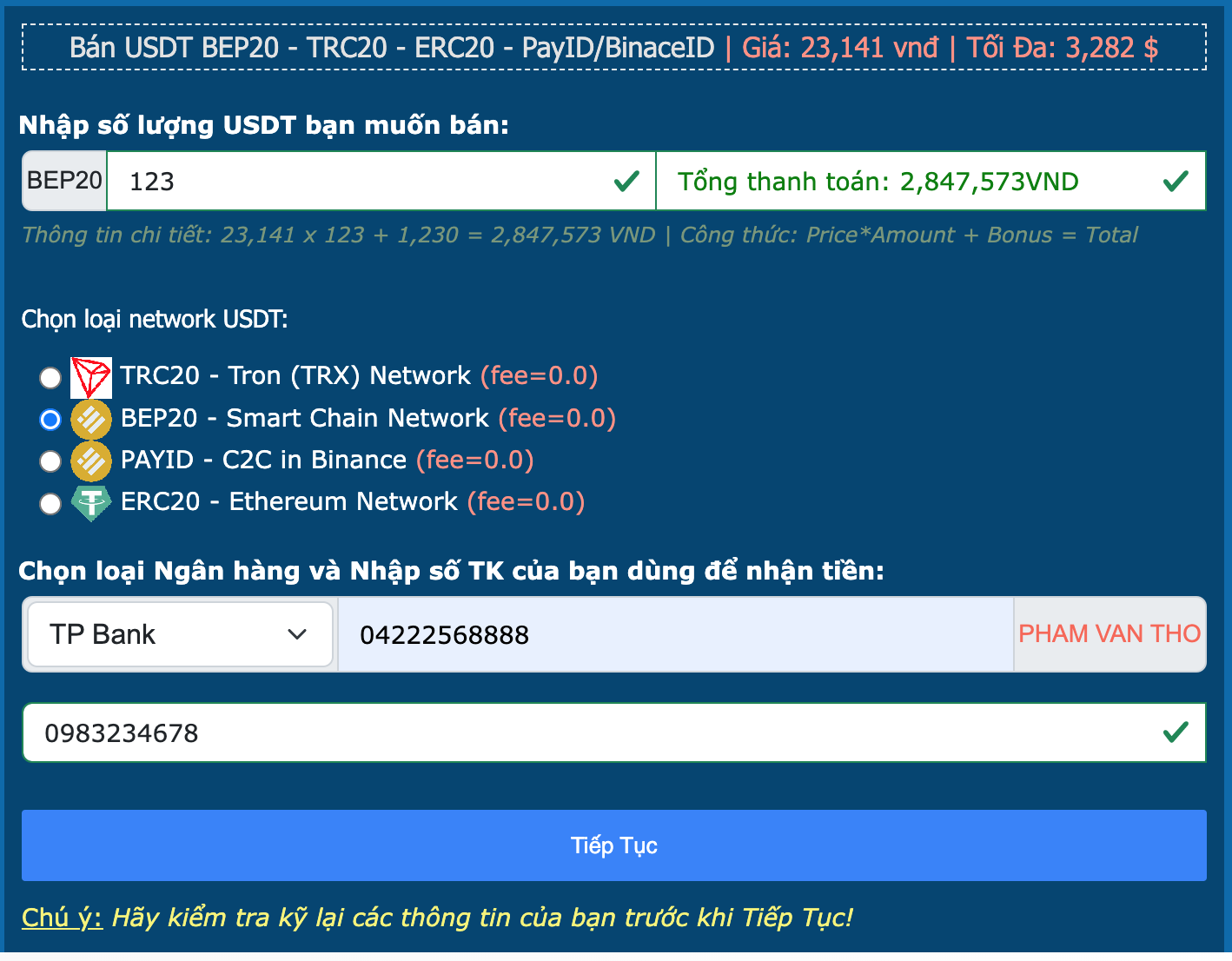The width and height of the screenshot is (1232, 961).
Task: Click the checkmark beside Tổng thanh toán
Action: 1176,181
